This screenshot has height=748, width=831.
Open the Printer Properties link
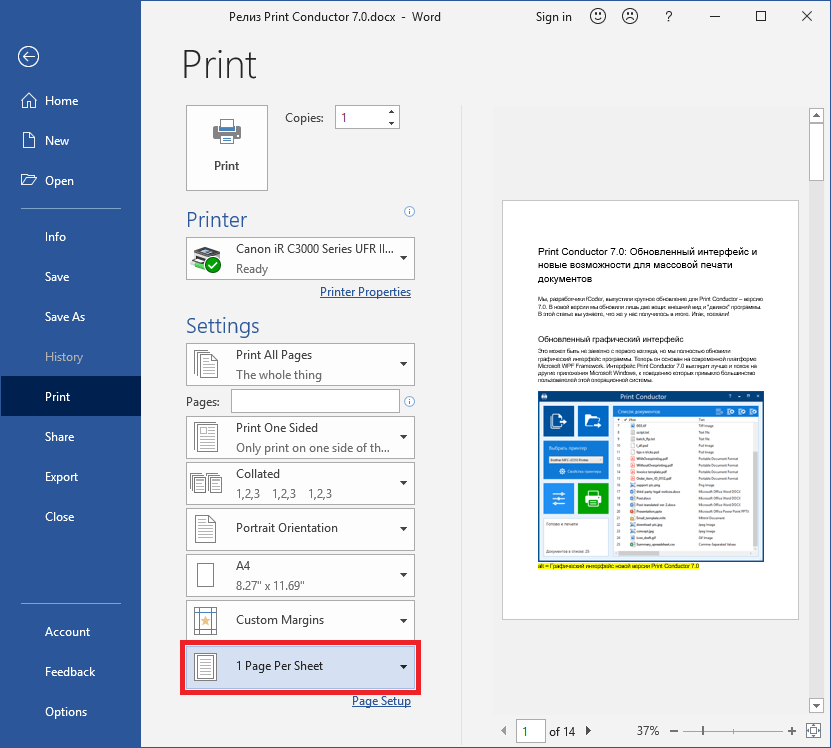(365, 292)
